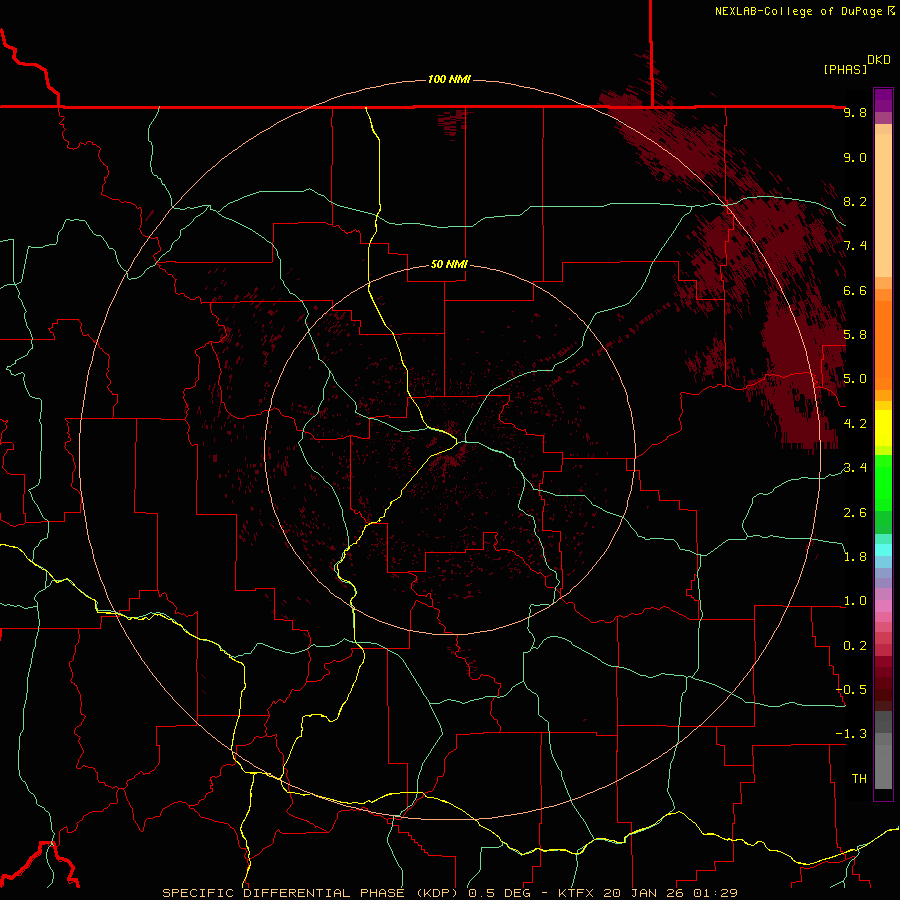
Task: Click the 0.2 legend value
Action: (x=855, y=645)
